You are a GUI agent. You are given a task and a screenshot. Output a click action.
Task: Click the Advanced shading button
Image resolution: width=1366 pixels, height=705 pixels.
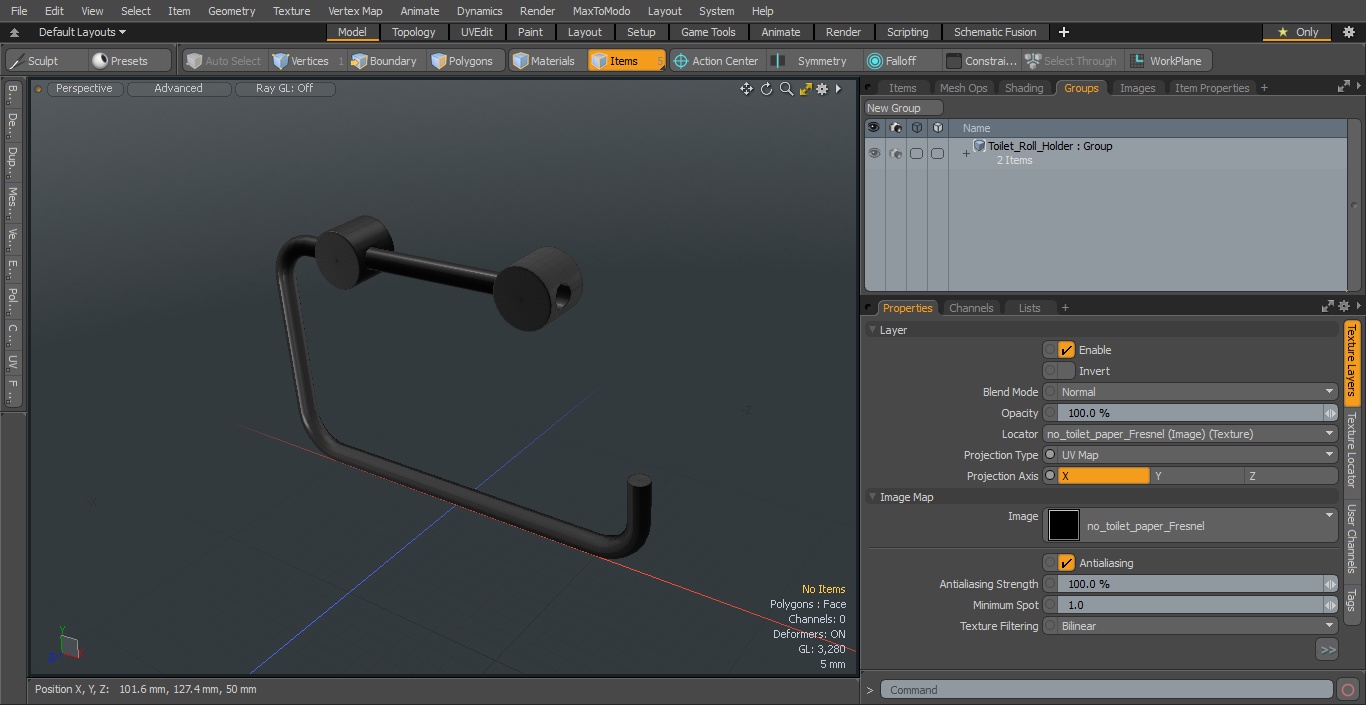pyautogui.click(x=178, y=88)
